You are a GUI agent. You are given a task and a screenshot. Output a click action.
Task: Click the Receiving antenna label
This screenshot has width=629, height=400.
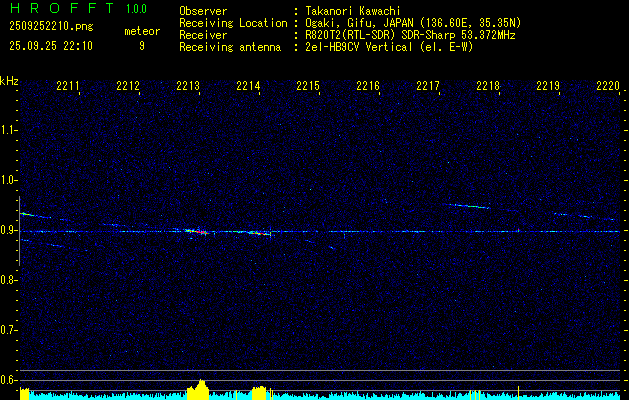[x=230, y=47]
